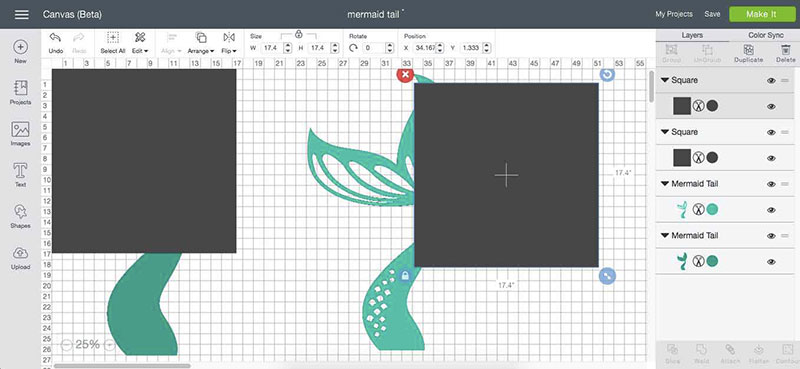
Task: Hide the first Mermaid Tail sublayer eye icon
Action: point(771,210)
